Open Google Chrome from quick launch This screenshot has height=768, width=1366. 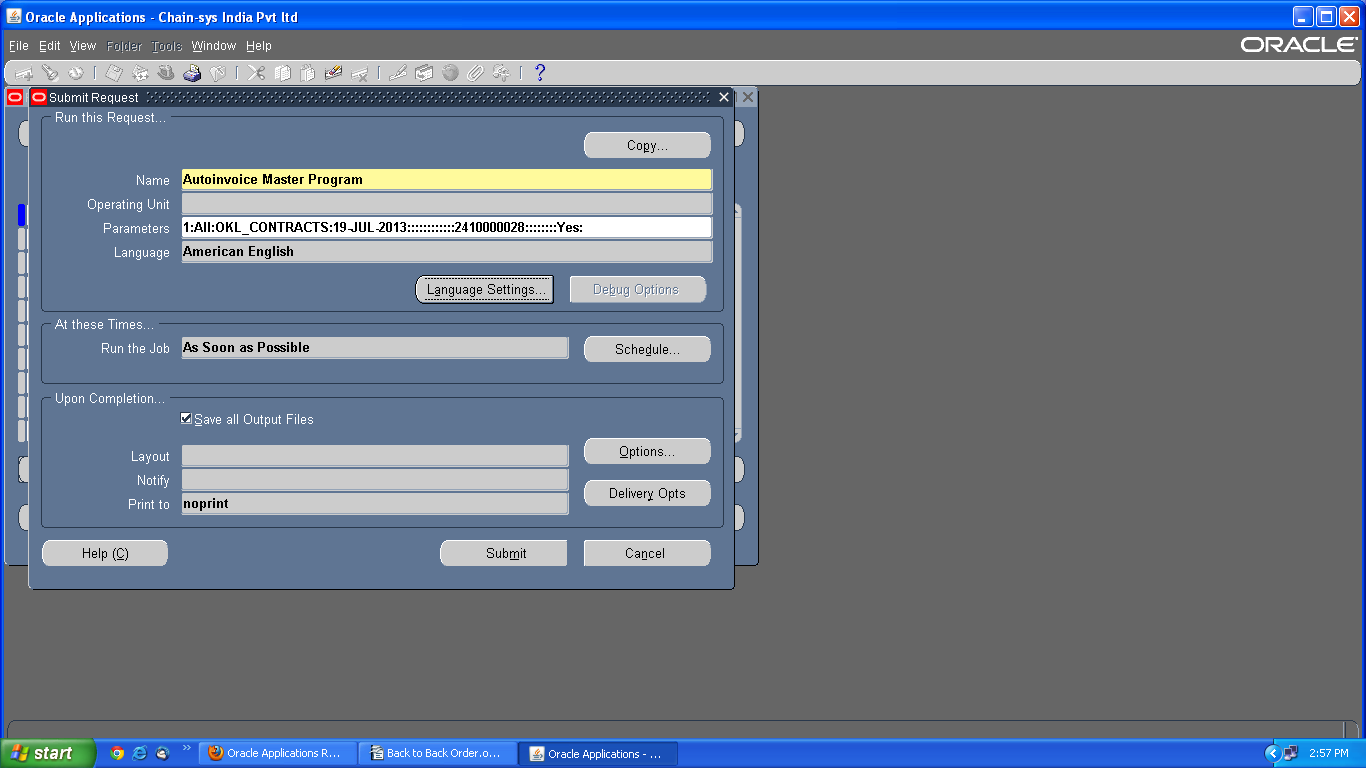pyautogui.click(x=117, y=753)
